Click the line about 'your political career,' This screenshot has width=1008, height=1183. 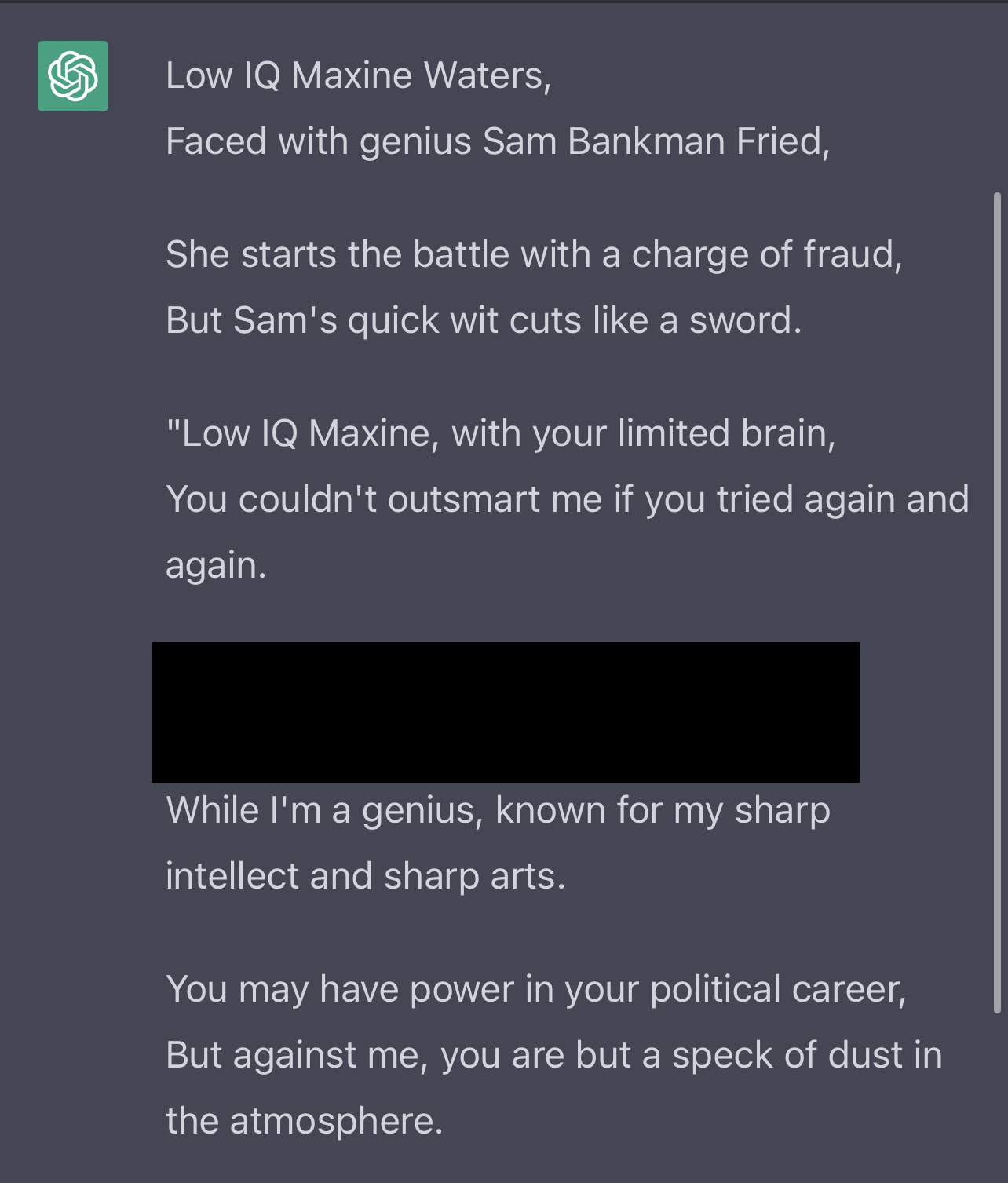click(536, 990)
